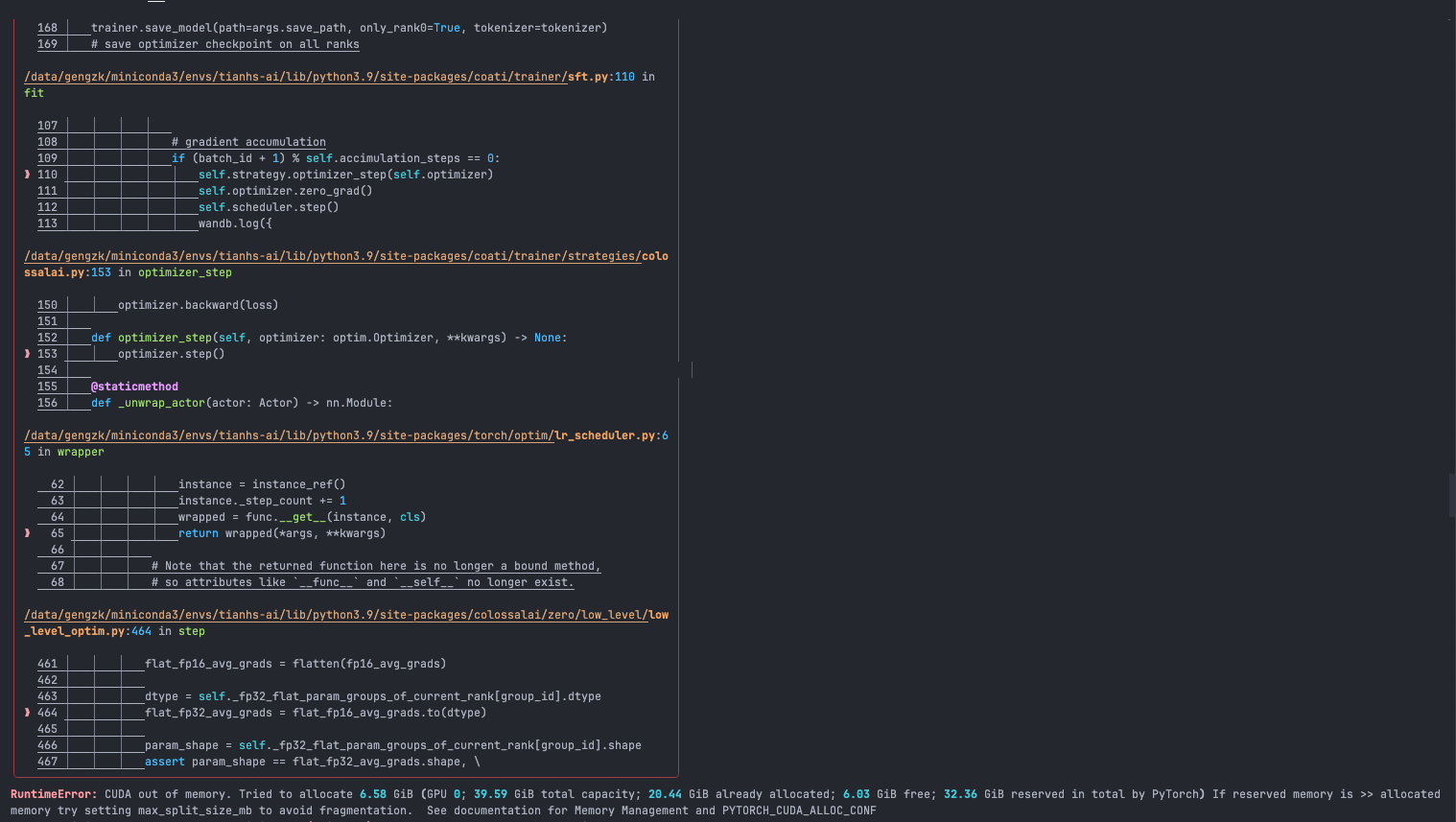Image resolution: width=1456 pixels, height=822 pixels.
Task: Click the 'trainer.save_model(...)' line 168
Action: tap(349, 28)
